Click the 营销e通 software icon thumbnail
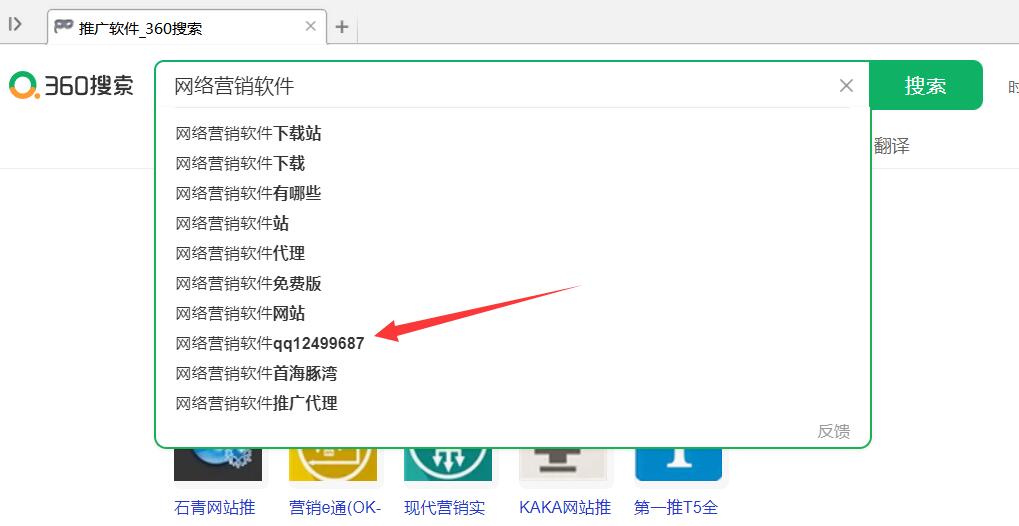This screenshot has width=1019, height=526. pos(333,466)
